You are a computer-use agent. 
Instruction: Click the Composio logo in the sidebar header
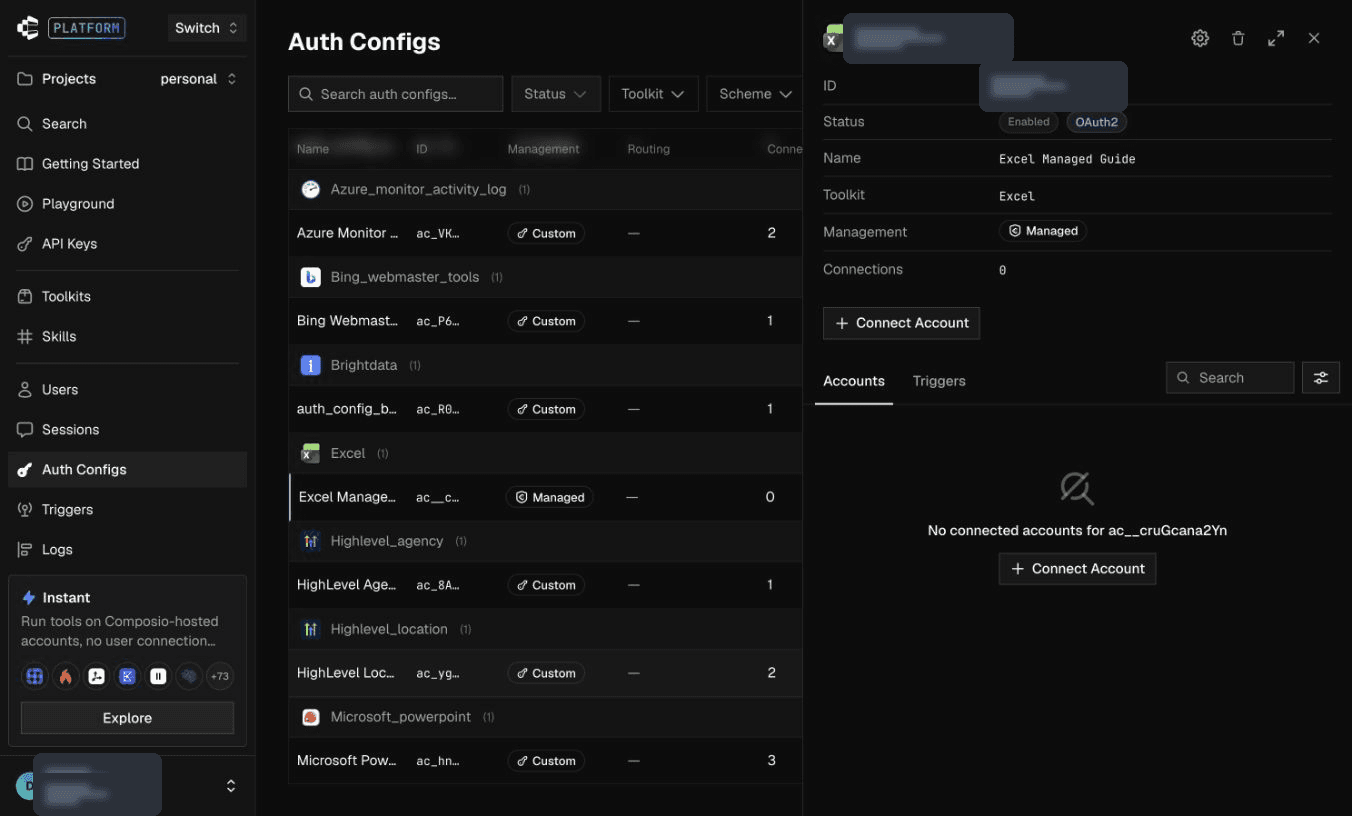[x=28, y=28]
